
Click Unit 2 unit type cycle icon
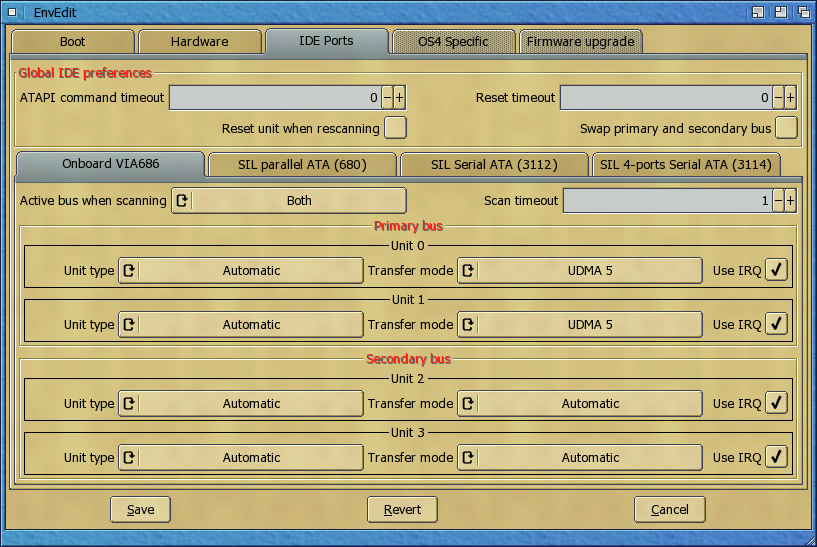pyautogui.click(x=129, y=404)
